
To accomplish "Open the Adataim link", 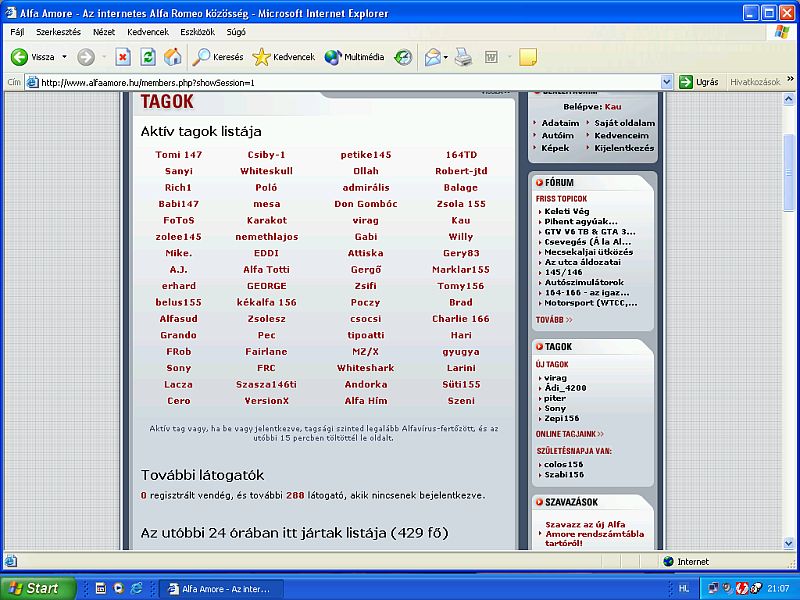I will point(560,123).
